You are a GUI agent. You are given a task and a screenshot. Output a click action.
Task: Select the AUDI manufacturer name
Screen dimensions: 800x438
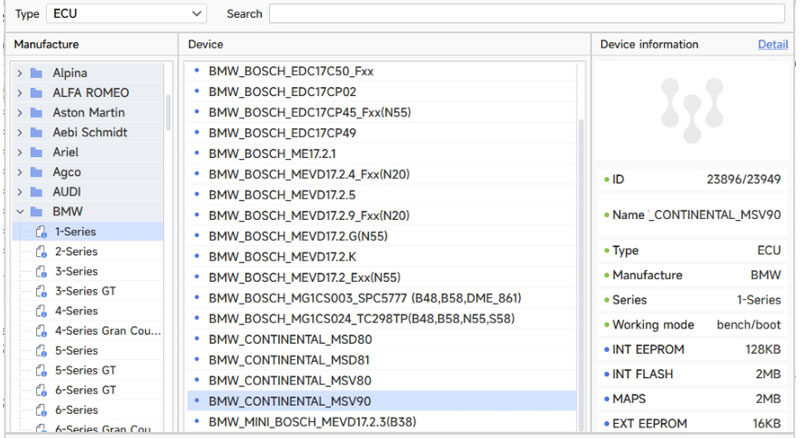(66, 192)
